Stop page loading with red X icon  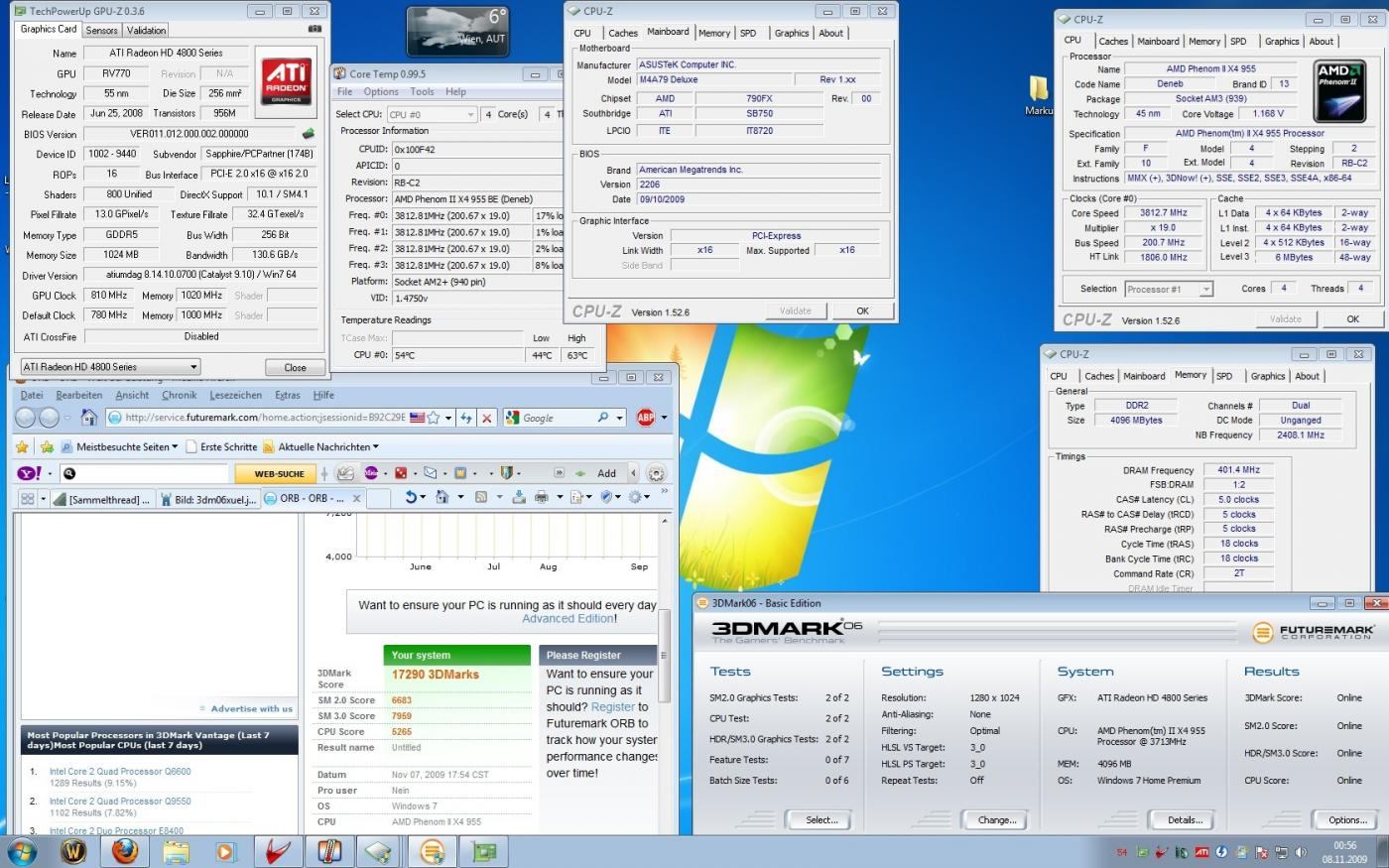487,418
